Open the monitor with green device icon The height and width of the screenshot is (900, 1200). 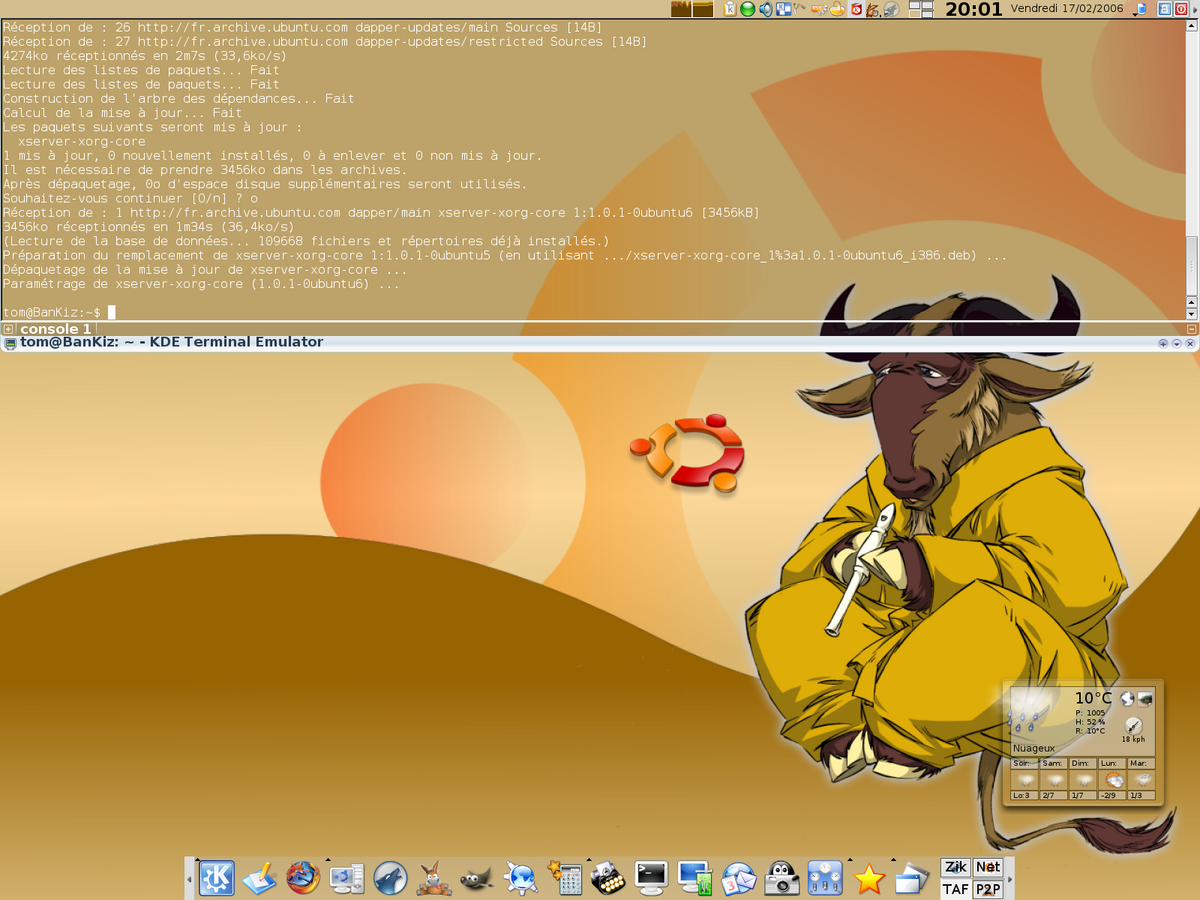(695, 878)
